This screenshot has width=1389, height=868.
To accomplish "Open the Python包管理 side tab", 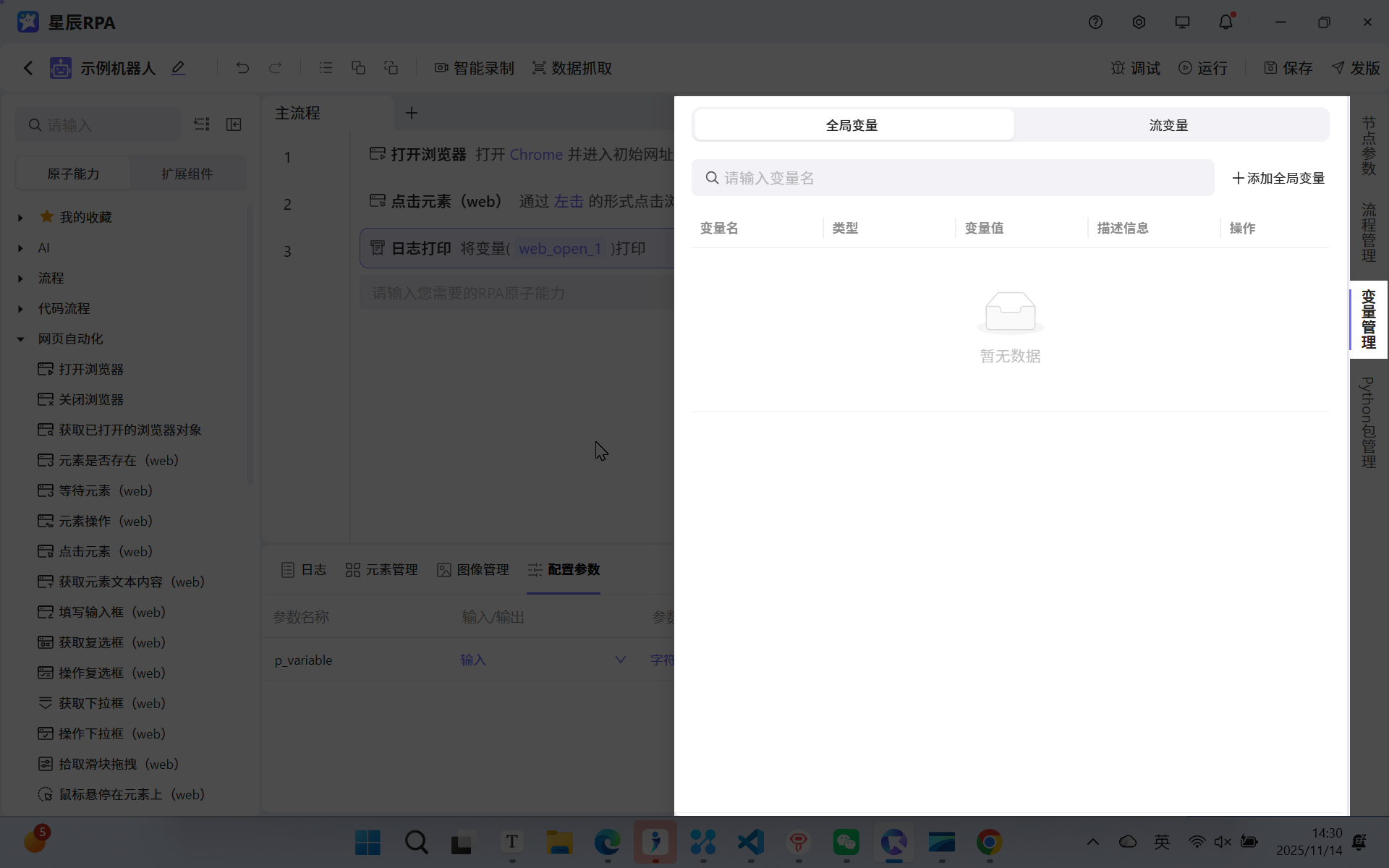I will point(1368,422).
